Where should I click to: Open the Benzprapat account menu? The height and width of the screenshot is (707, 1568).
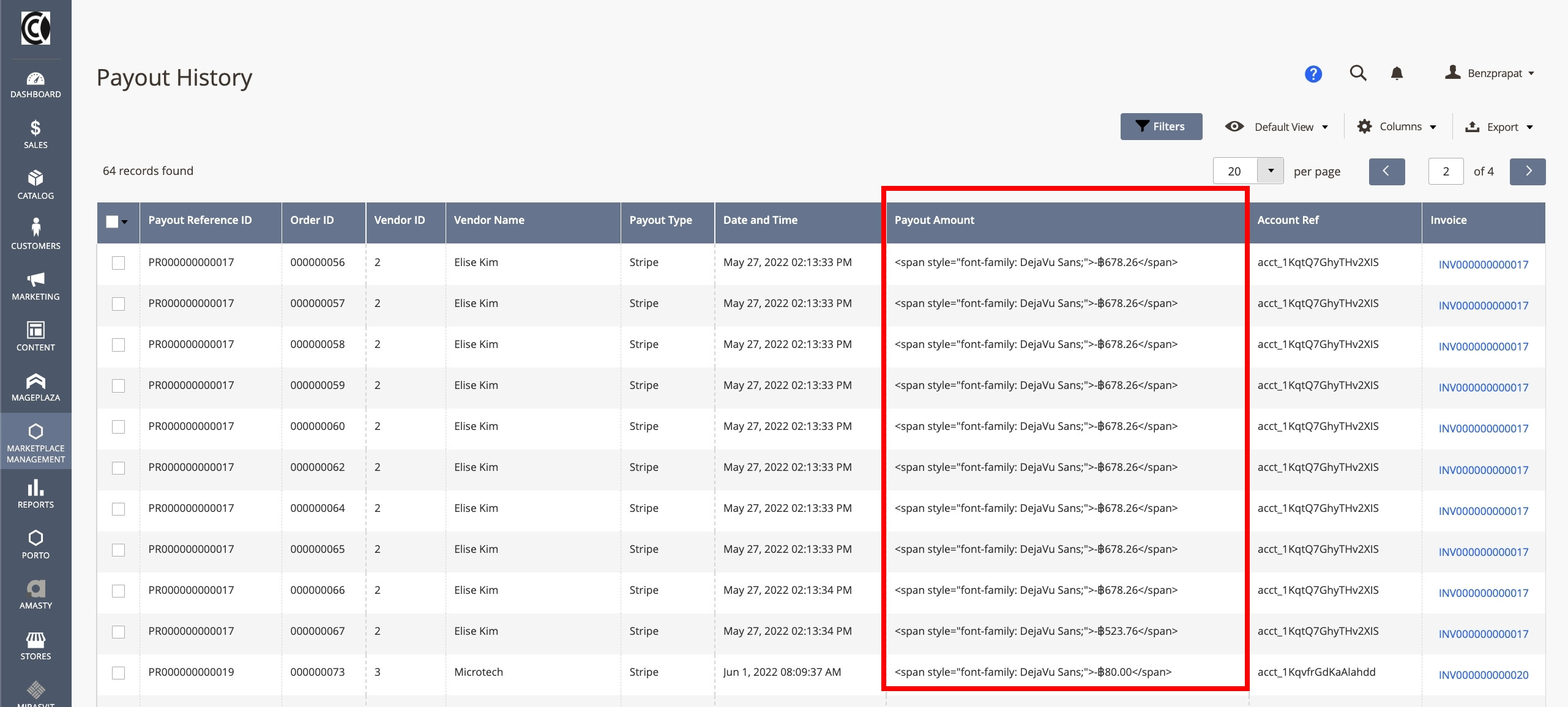pyautogui.click(x=1490, y=73)
